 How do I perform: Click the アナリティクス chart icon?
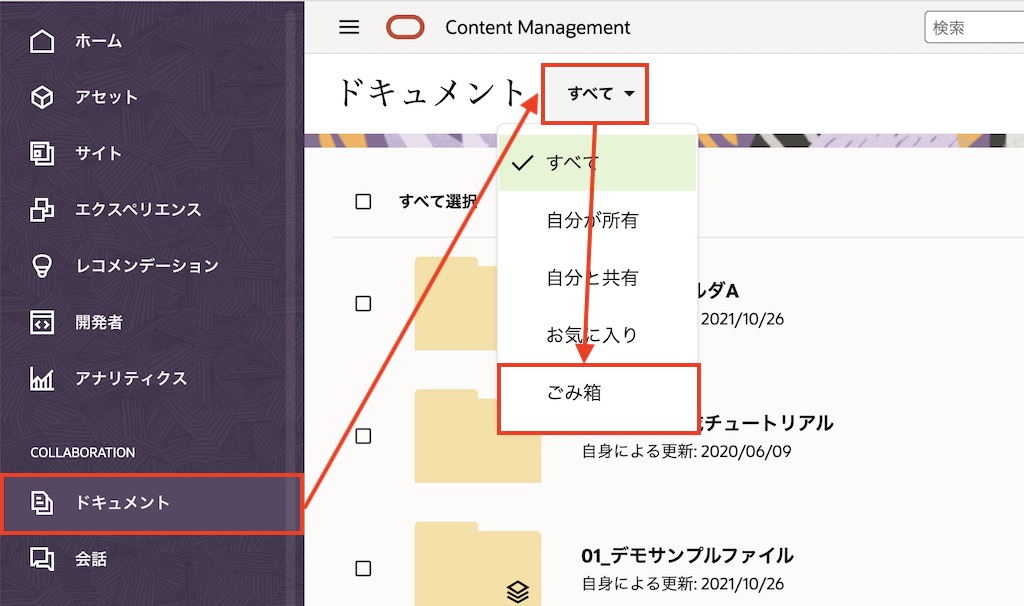point(42,377)
